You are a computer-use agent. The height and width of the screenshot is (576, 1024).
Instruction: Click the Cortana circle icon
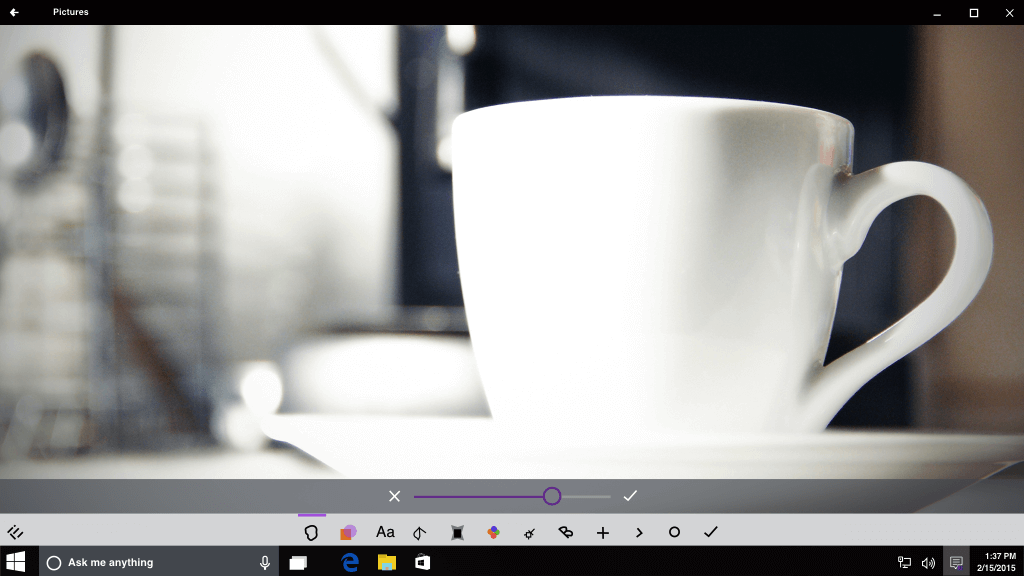pyautogui.click(x=54, y=562)
